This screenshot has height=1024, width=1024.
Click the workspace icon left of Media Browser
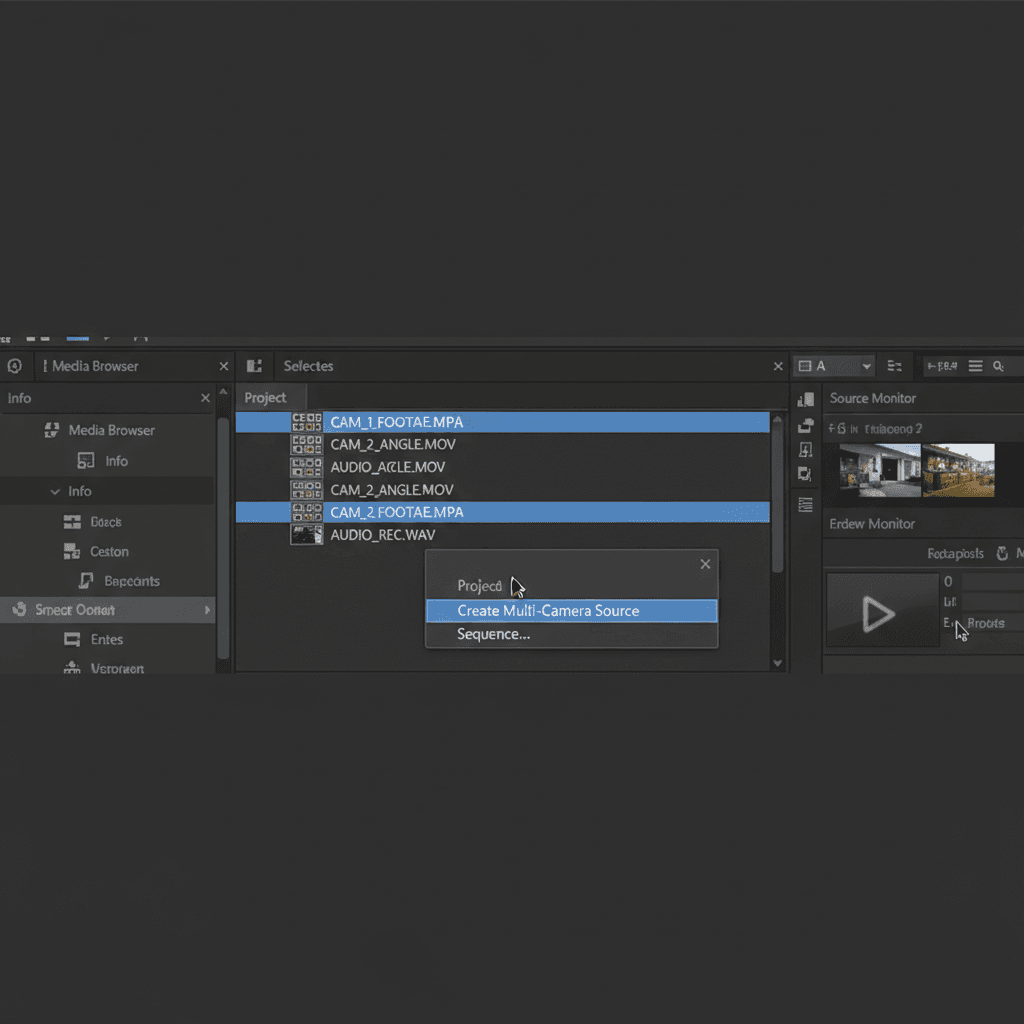(x=15, y=366)
